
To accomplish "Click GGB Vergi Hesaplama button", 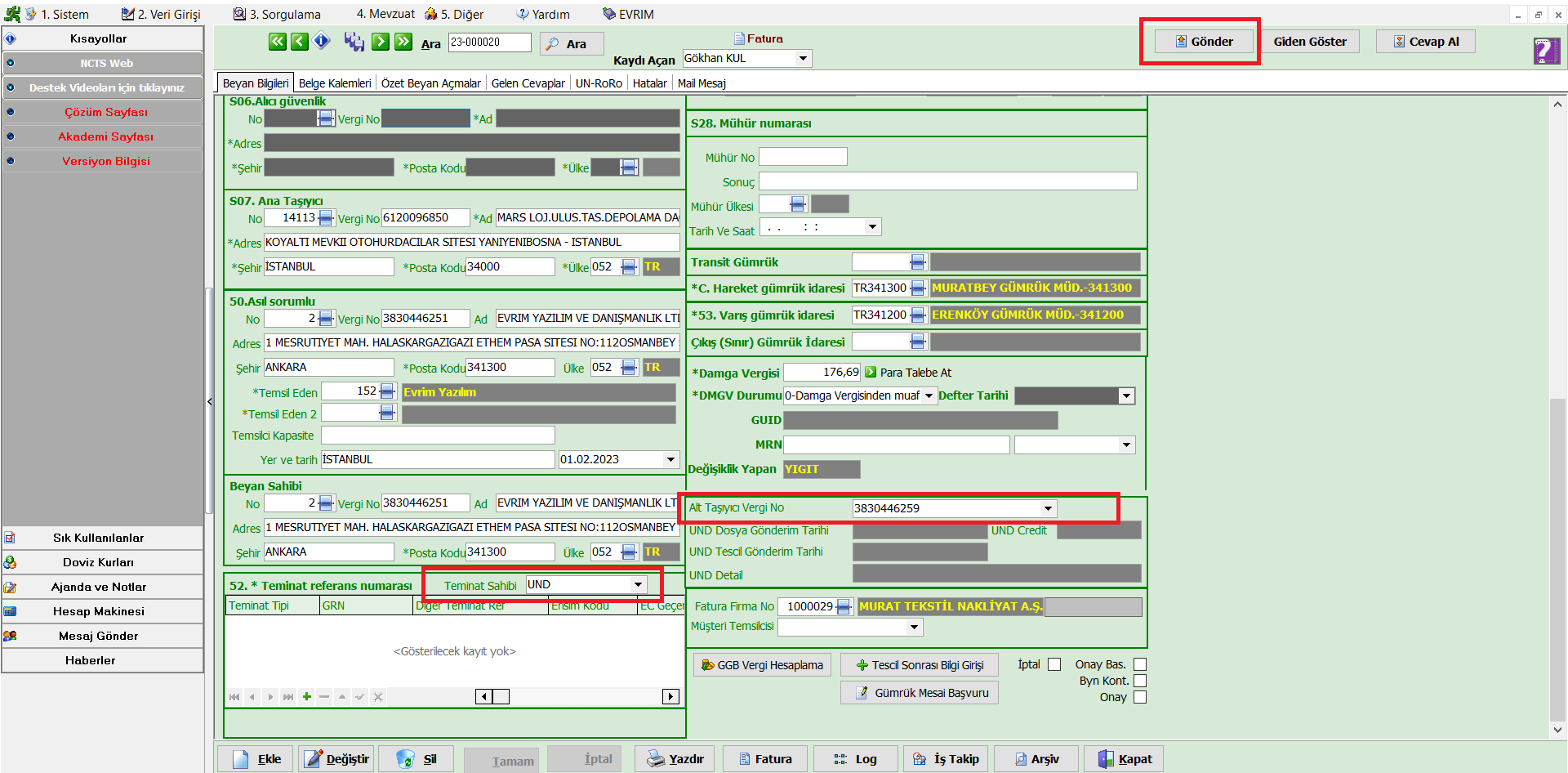I will 762,665.
